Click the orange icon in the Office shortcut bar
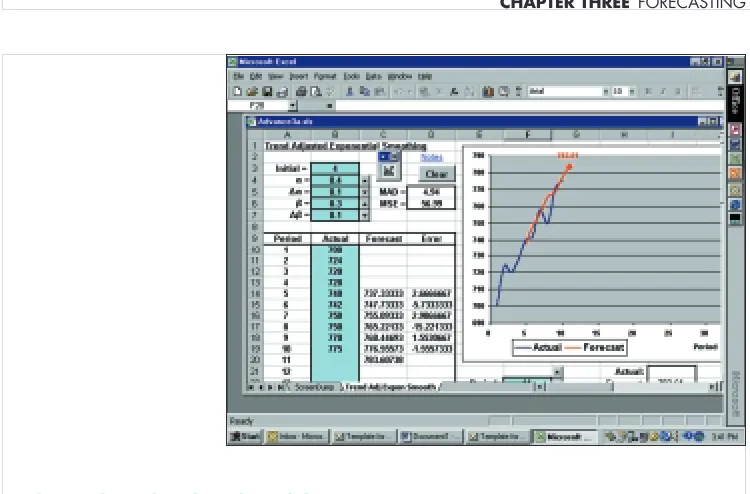The width and height of the screenshot is (750, 494). click(735, 173)
